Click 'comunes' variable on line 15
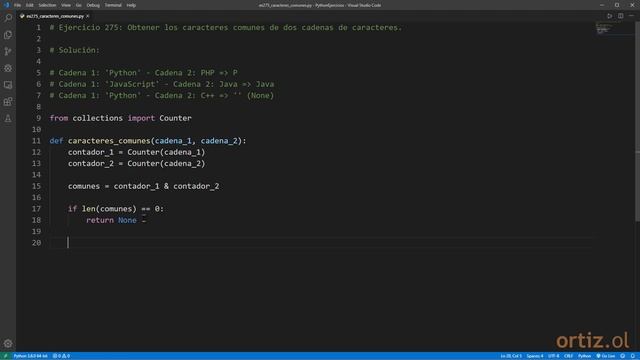This screenshot has height=360, width=640. tap(84, 186)
